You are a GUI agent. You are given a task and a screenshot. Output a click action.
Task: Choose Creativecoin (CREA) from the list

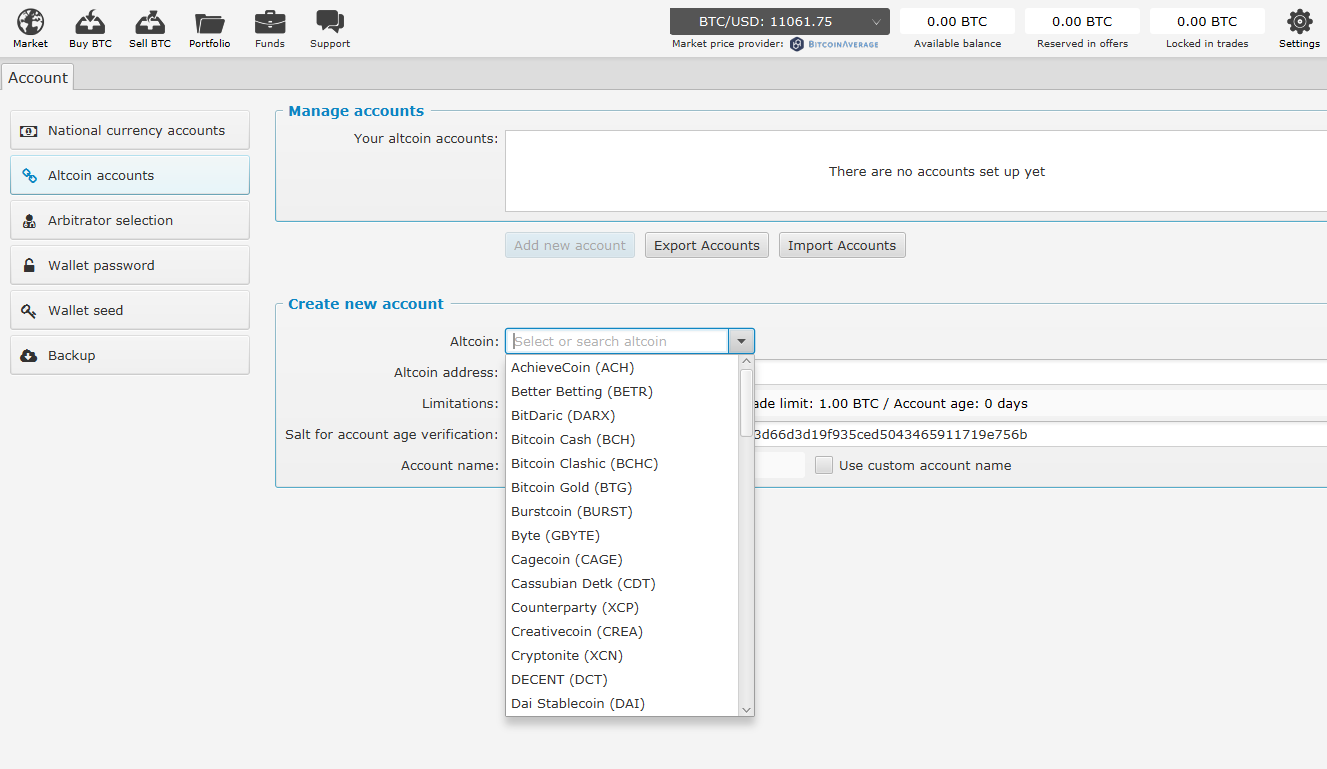(622, 632)
